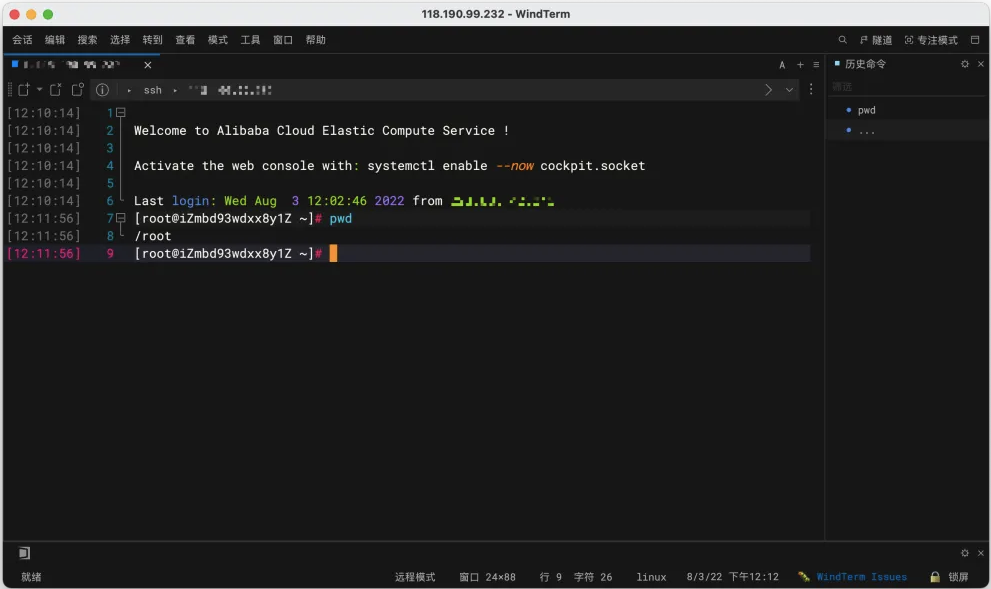Enable 专注模式 focus mode
991x589 pixels.
(931, 40)
